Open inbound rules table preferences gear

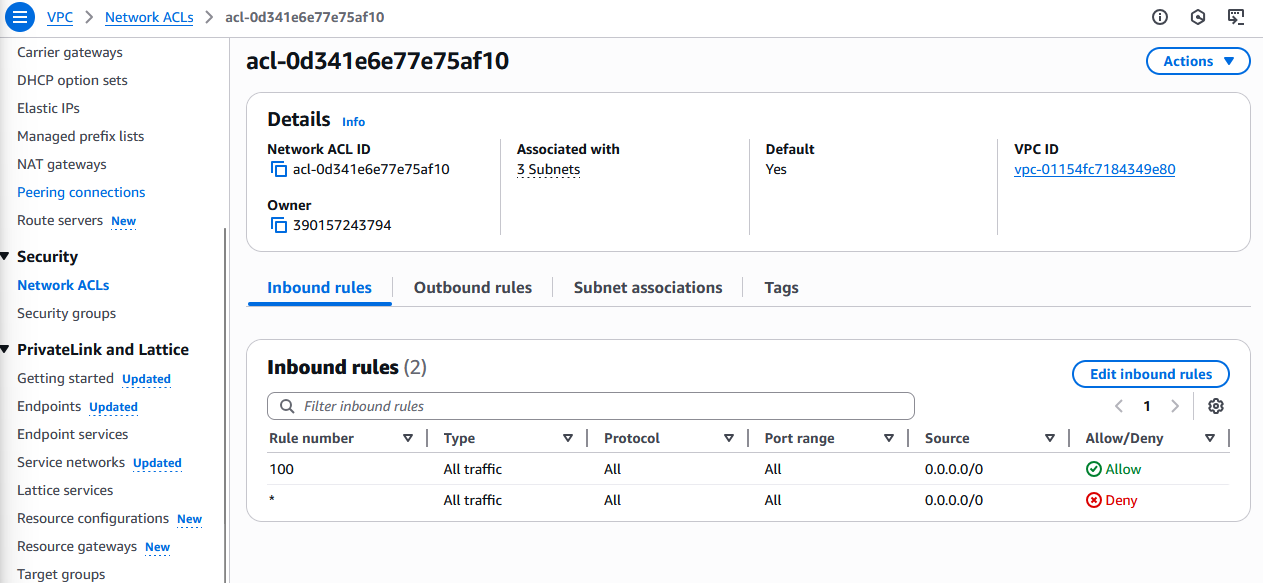(1215, 406)
